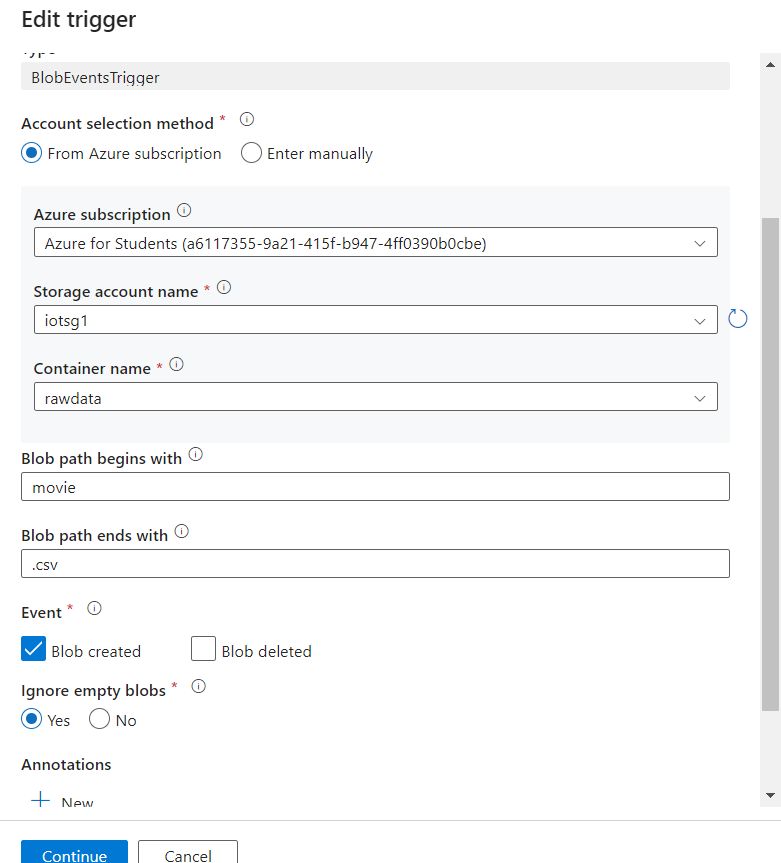781x863 pixels.
Task: Click the Continue button
Action: click(74, 855)
